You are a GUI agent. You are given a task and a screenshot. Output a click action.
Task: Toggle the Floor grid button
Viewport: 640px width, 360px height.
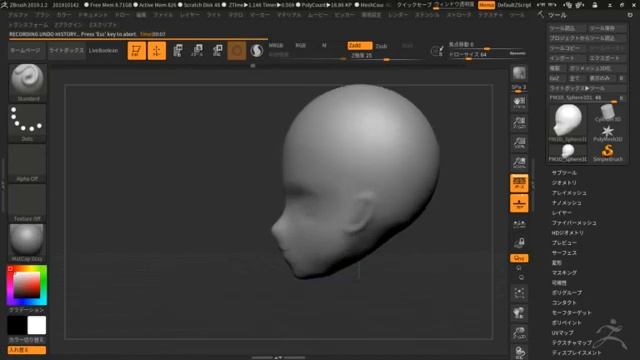pos(519,203)
